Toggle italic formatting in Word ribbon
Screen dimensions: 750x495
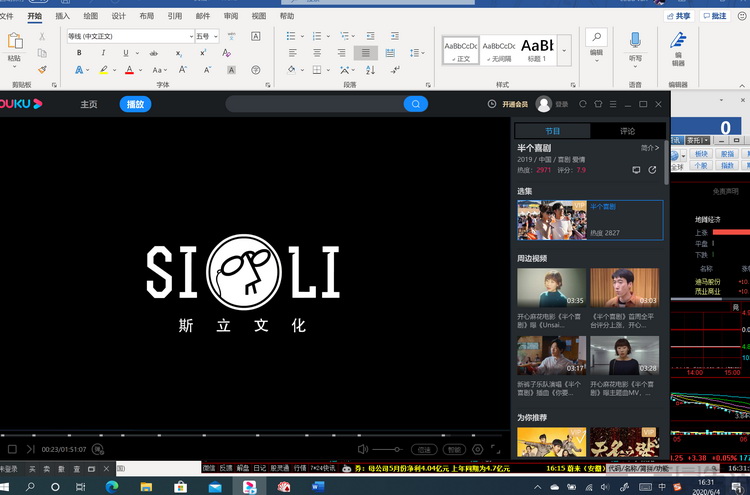(103, 53)
